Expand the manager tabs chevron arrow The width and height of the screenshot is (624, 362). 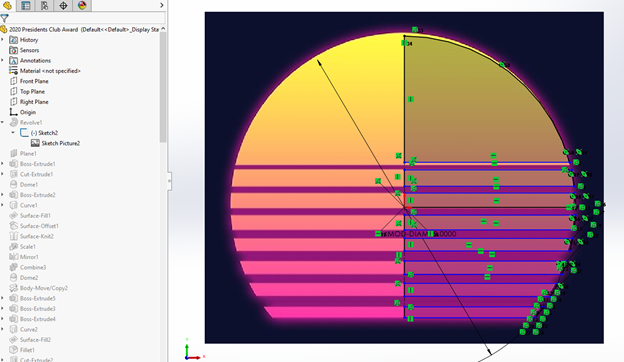point(162,5)
